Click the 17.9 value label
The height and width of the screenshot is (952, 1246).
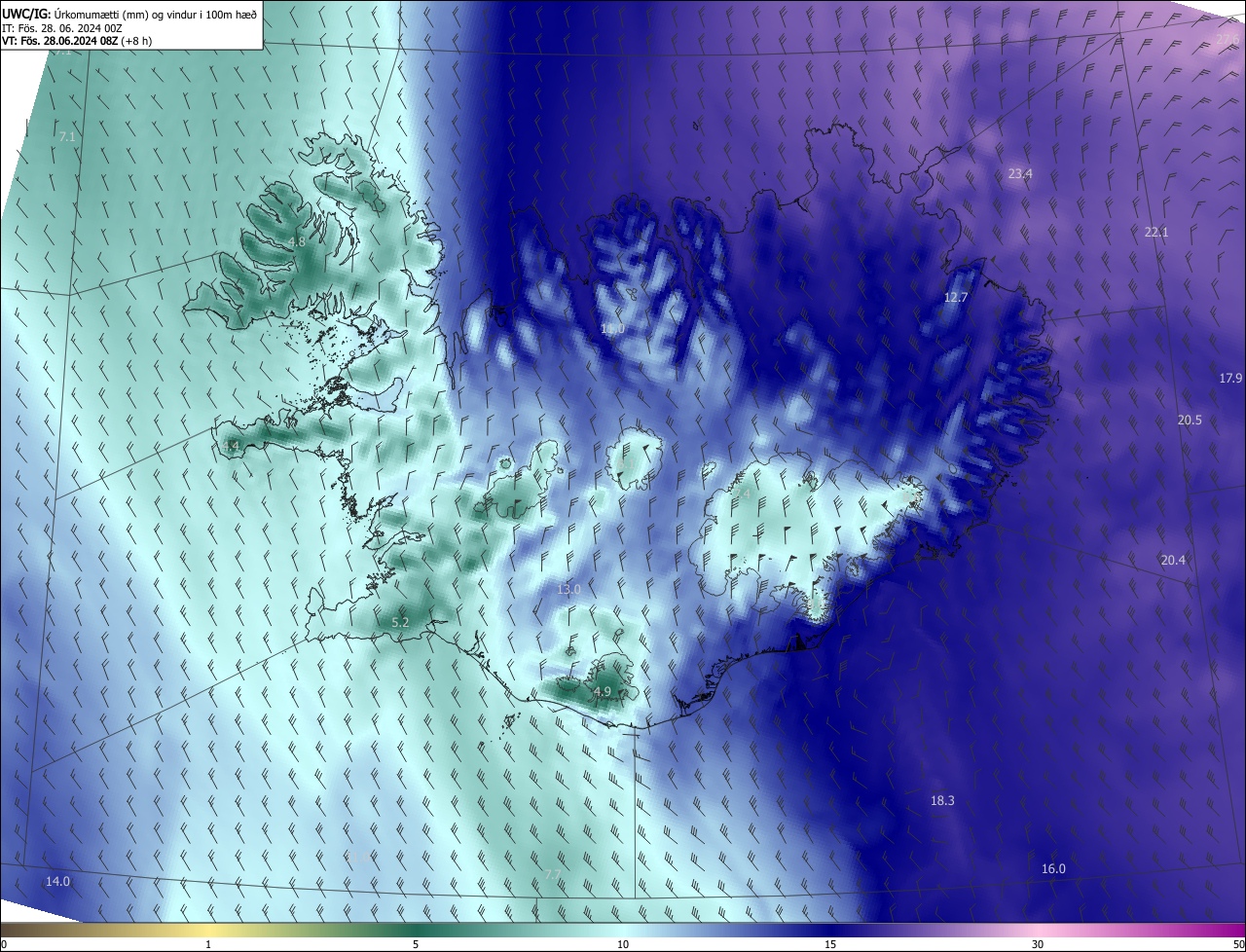tap(1230, 378)
